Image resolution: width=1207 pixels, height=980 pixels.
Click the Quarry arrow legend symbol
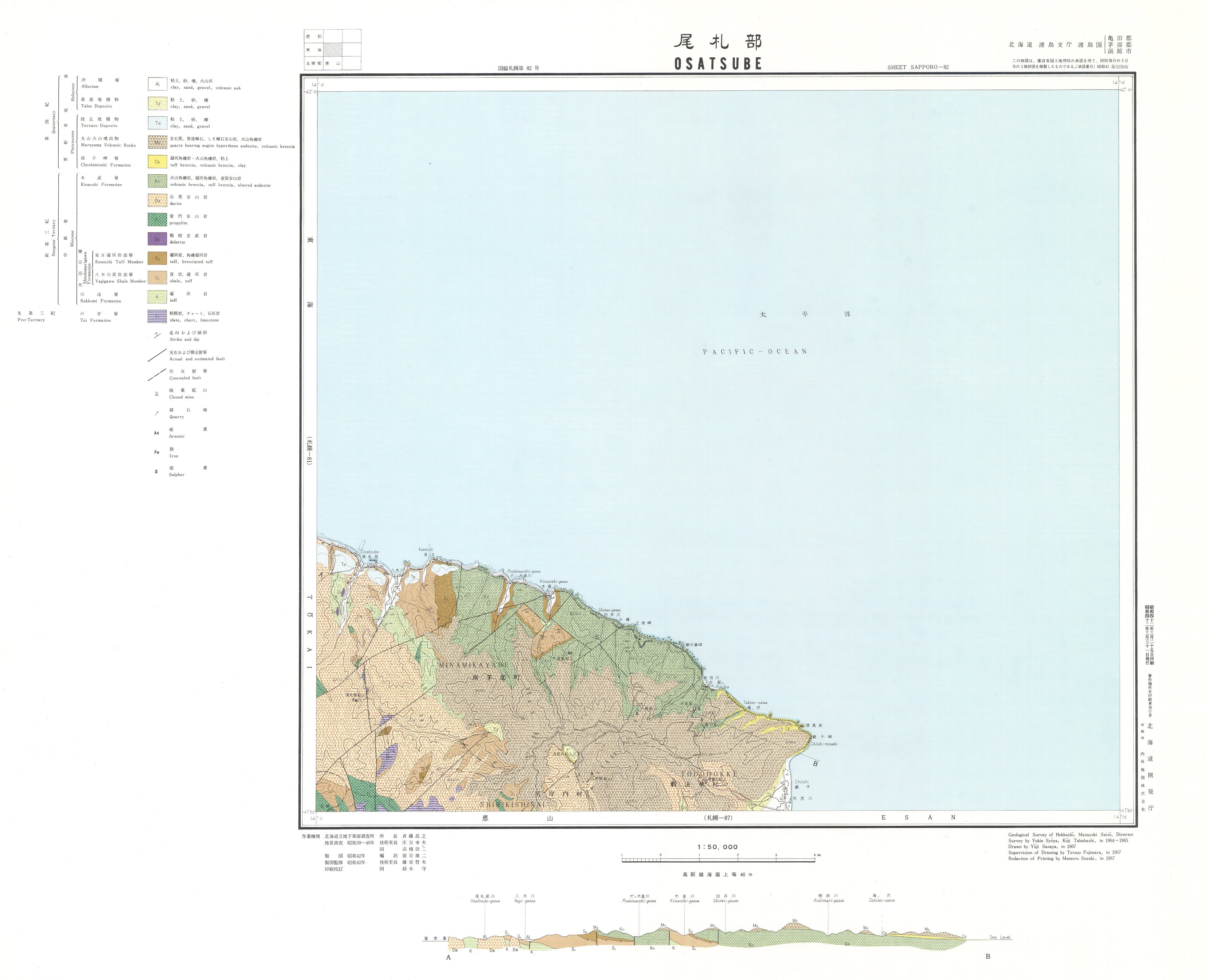click(x=156, y=413)
